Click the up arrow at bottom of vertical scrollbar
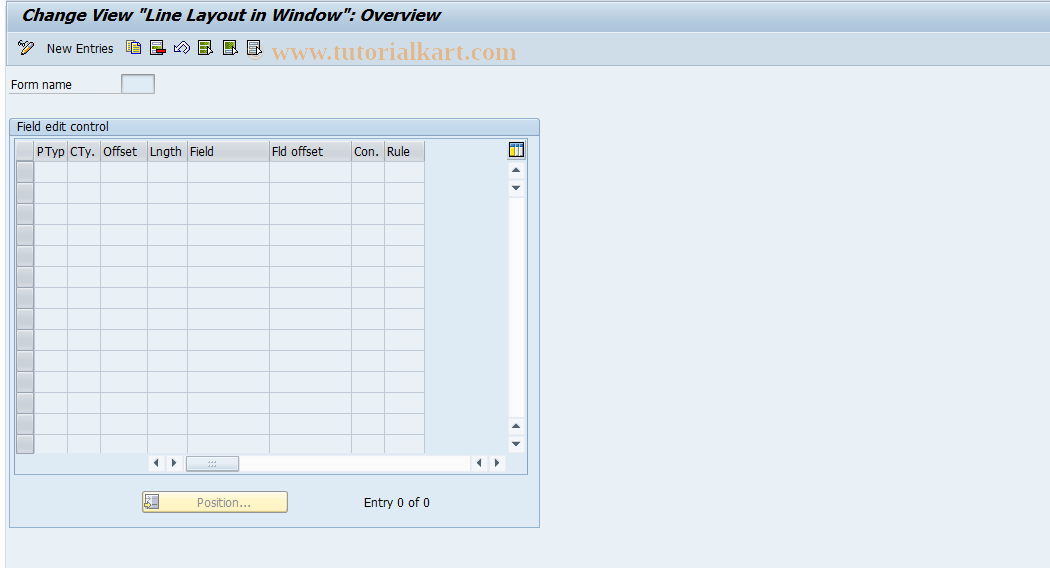 tap(516, 426)
